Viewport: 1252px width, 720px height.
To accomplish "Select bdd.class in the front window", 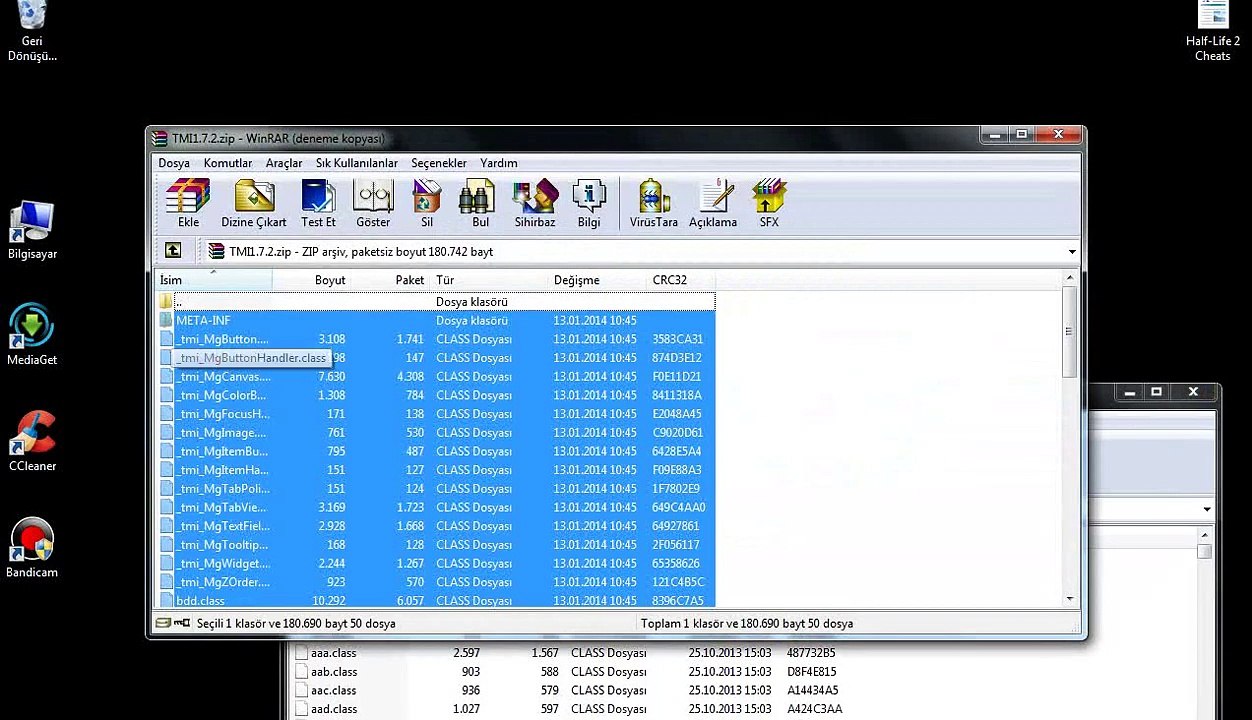I will 436,600.
